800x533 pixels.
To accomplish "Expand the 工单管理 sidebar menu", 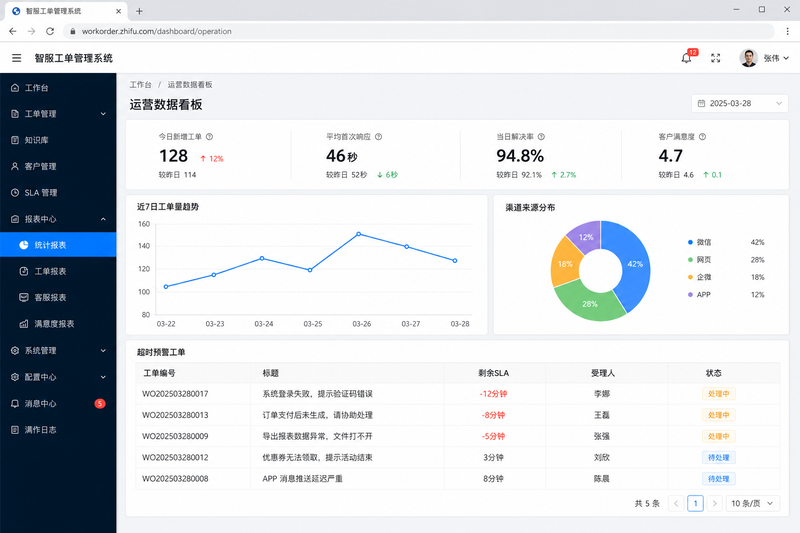I will (58, 114).
